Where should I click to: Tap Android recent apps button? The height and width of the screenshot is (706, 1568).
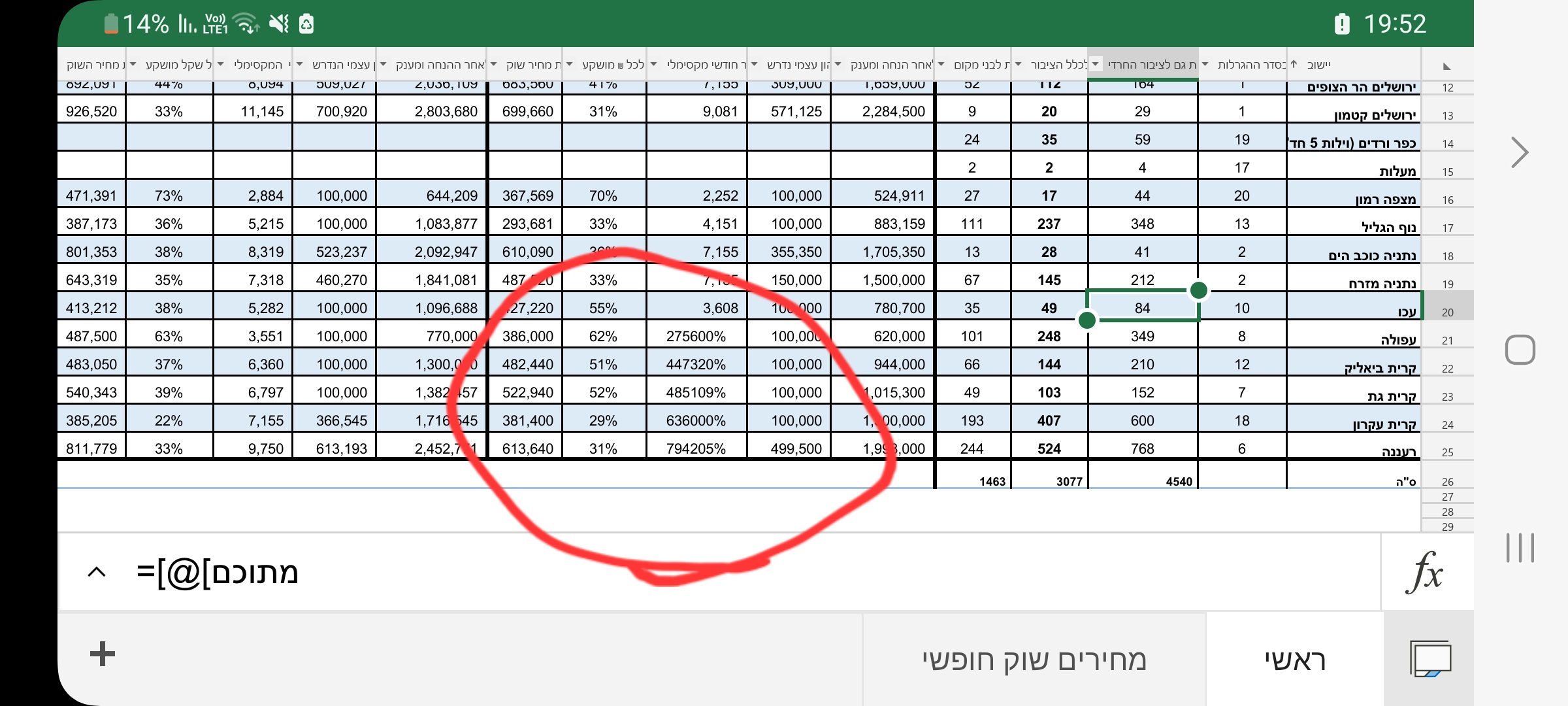(1520, 548)
